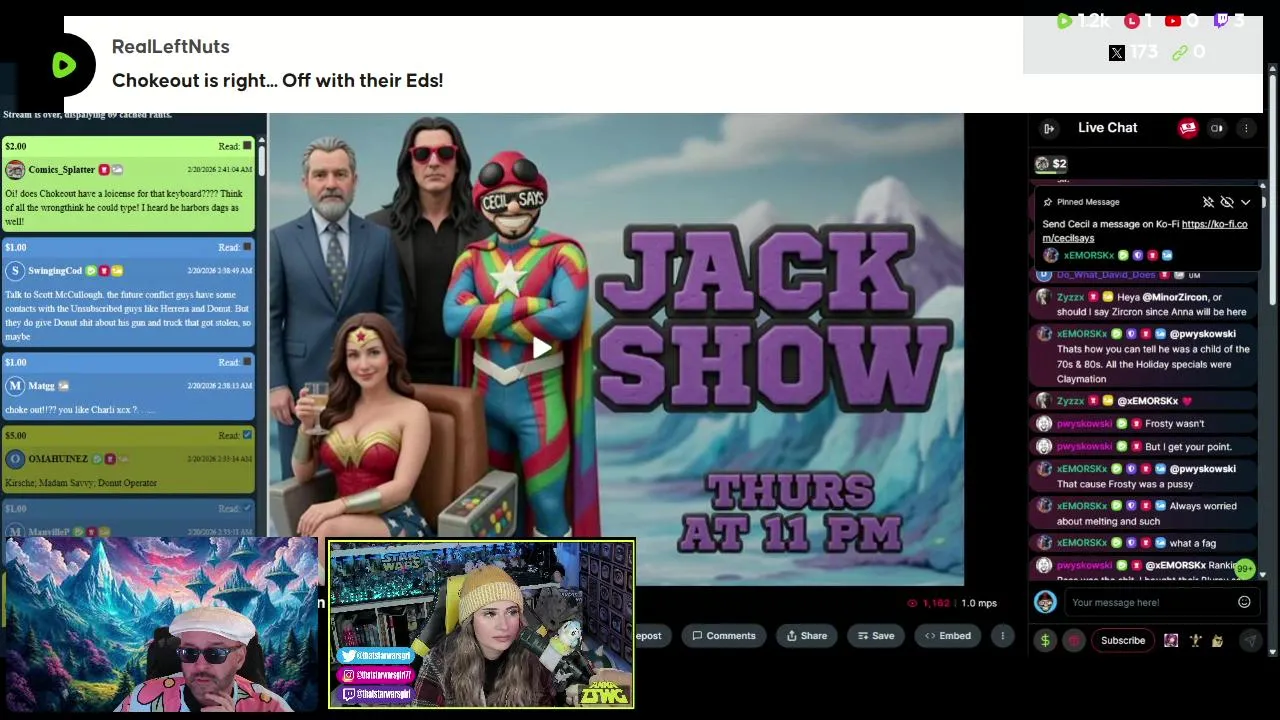
Task: Collapse the Live Chat panel
Action: click(1049, 128)
